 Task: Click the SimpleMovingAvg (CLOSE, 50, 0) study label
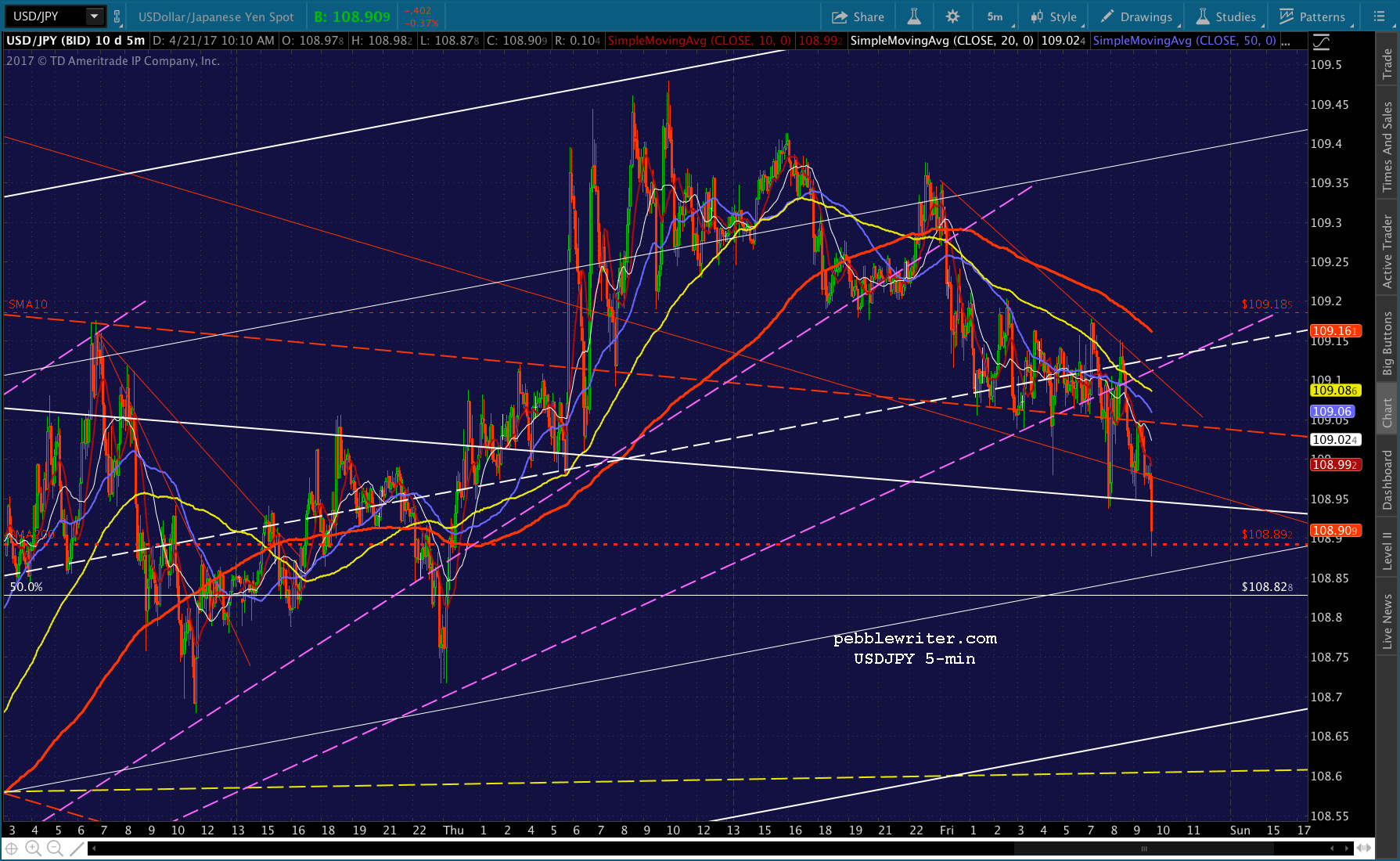coord(1185,41)
